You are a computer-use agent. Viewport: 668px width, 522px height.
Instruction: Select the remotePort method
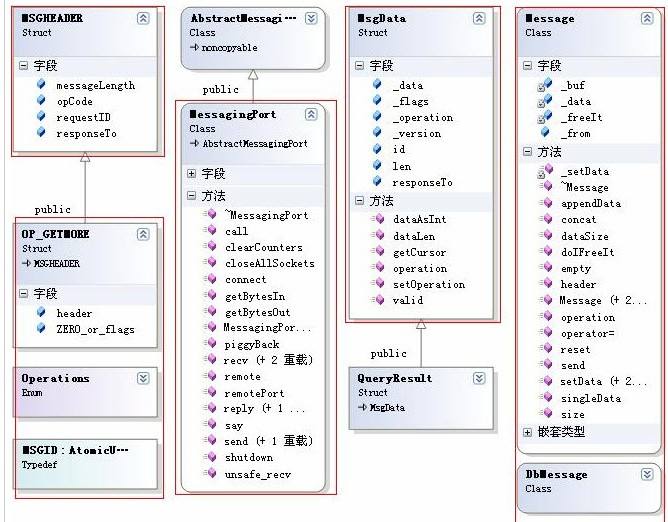click(x=254, y=393)
